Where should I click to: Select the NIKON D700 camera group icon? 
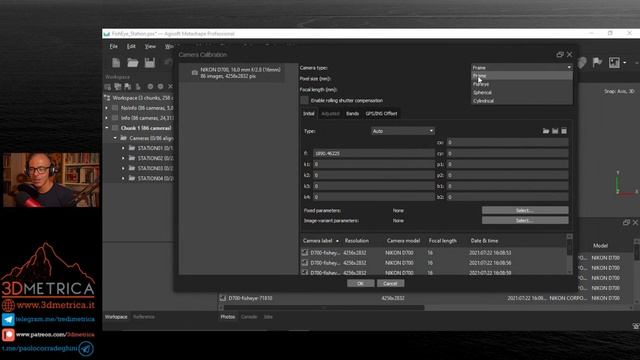[195, 73]
